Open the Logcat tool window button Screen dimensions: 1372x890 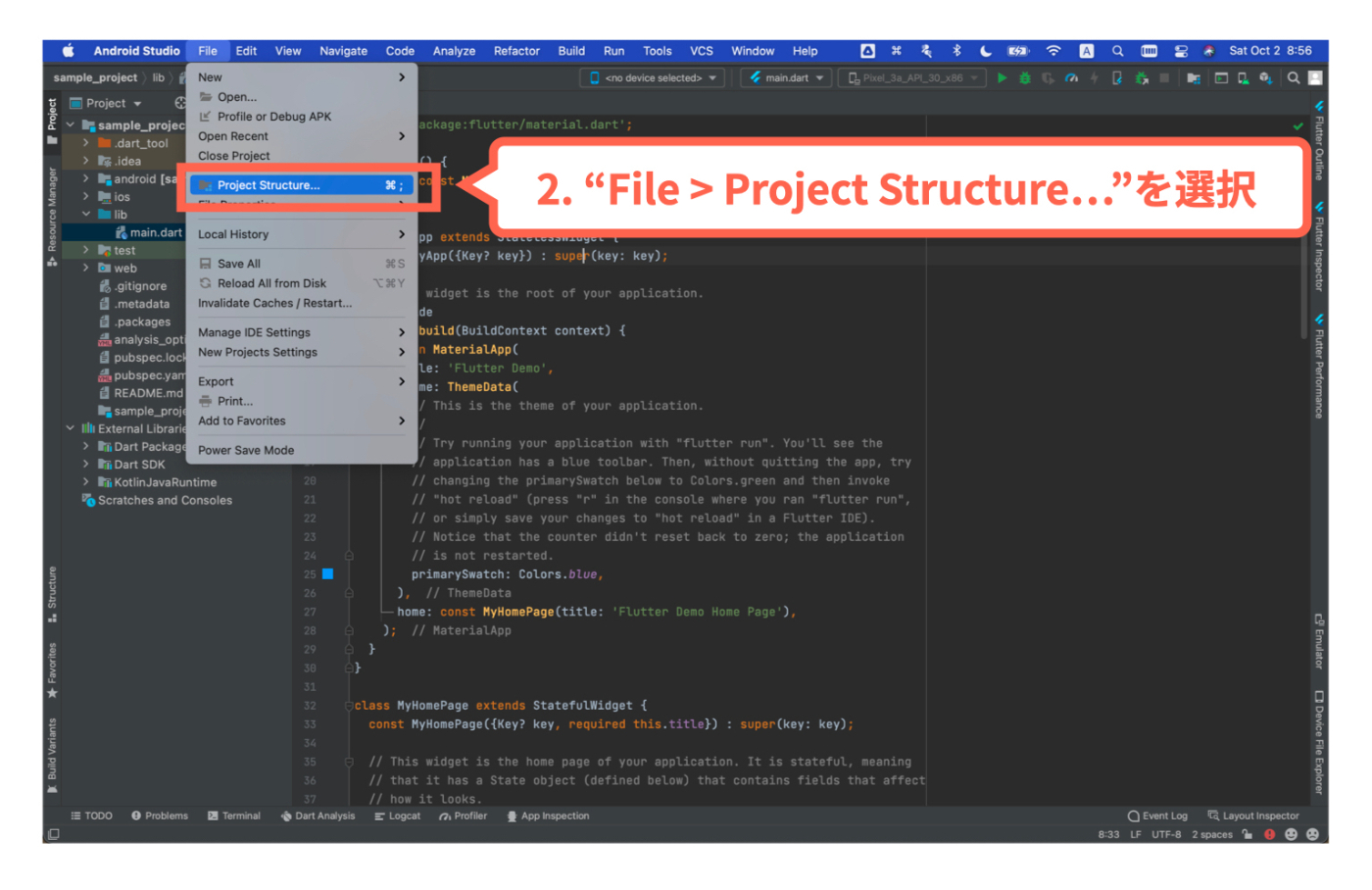tap(397, 816)
